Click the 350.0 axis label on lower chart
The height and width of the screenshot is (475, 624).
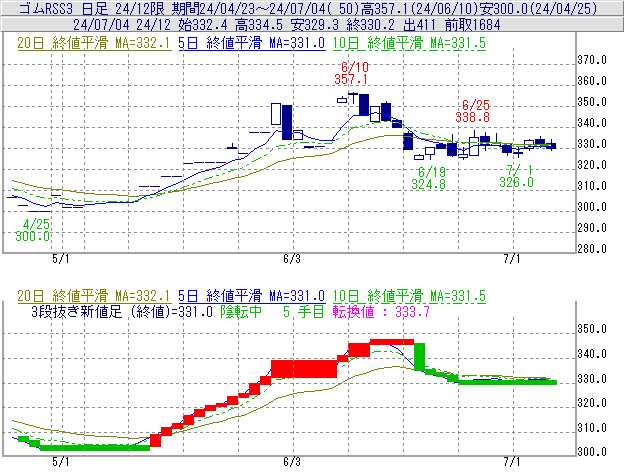592,329
